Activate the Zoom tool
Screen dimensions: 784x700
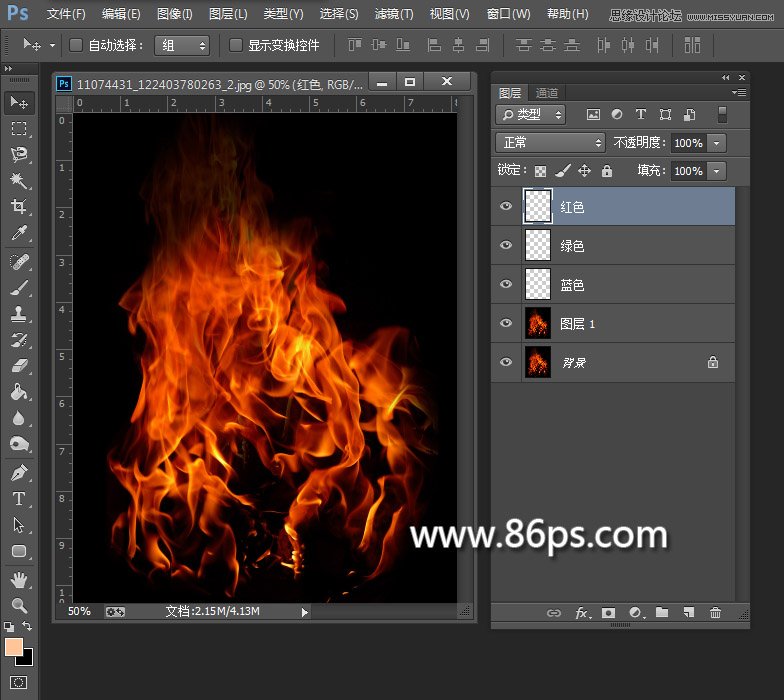coord(19,605)
